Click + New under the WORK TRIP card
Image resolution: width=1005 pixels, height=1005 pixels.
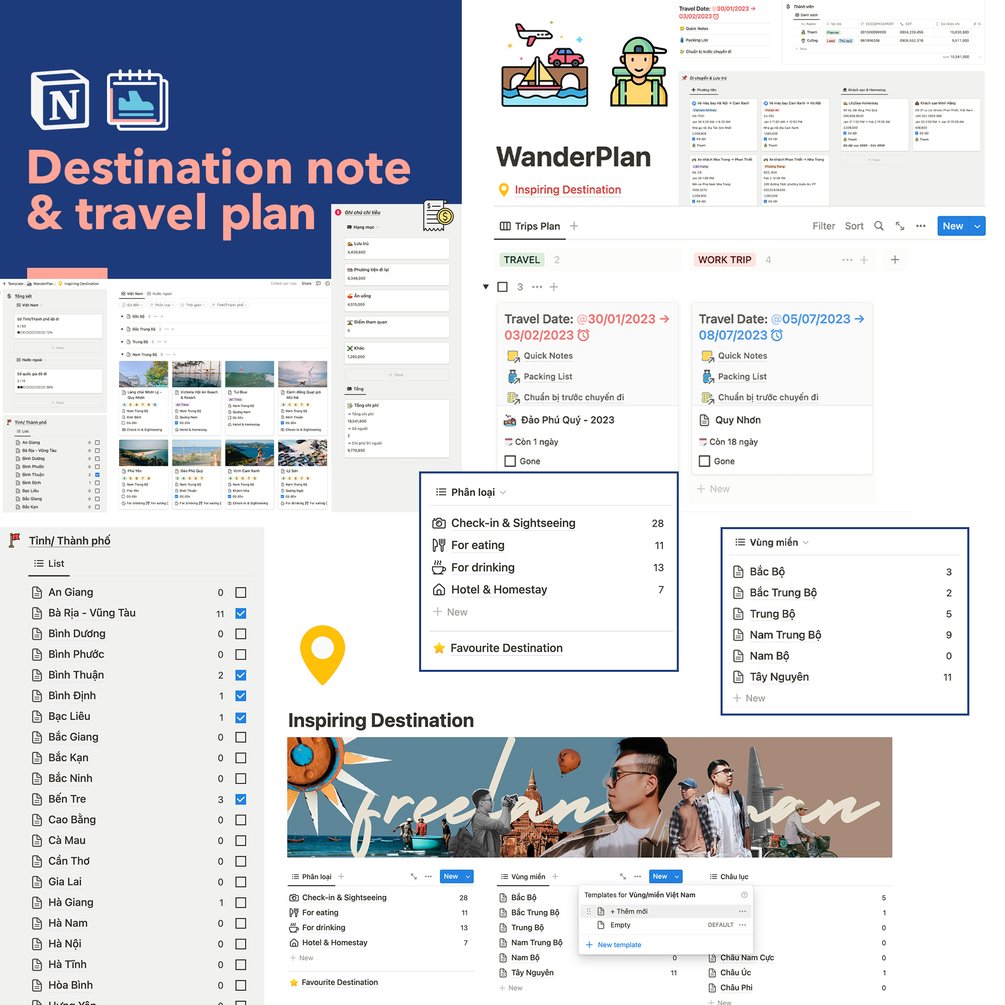click(x=713, y=488)
